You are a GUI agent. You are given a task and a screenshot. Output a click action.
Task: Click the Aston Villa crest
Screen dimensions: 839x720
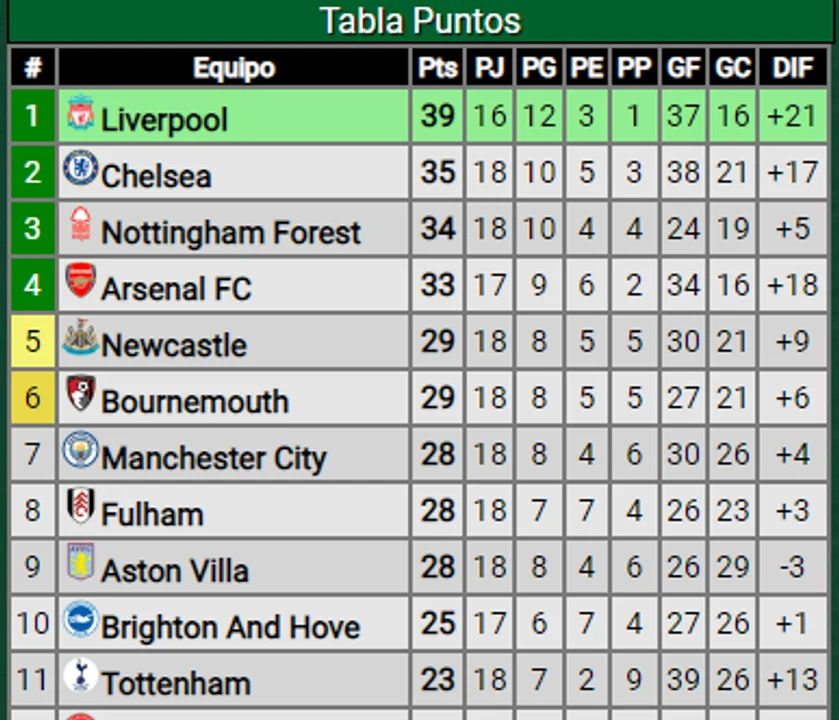(80, 561)
